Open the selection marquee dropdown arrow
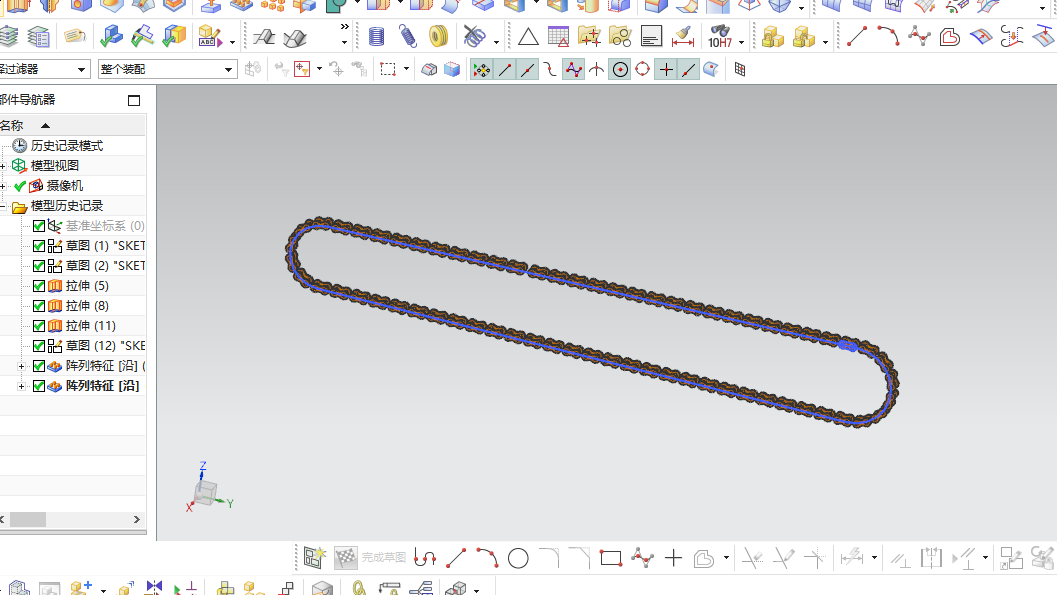This screenshot has height=595, width=1057. (x=406, y=69)
